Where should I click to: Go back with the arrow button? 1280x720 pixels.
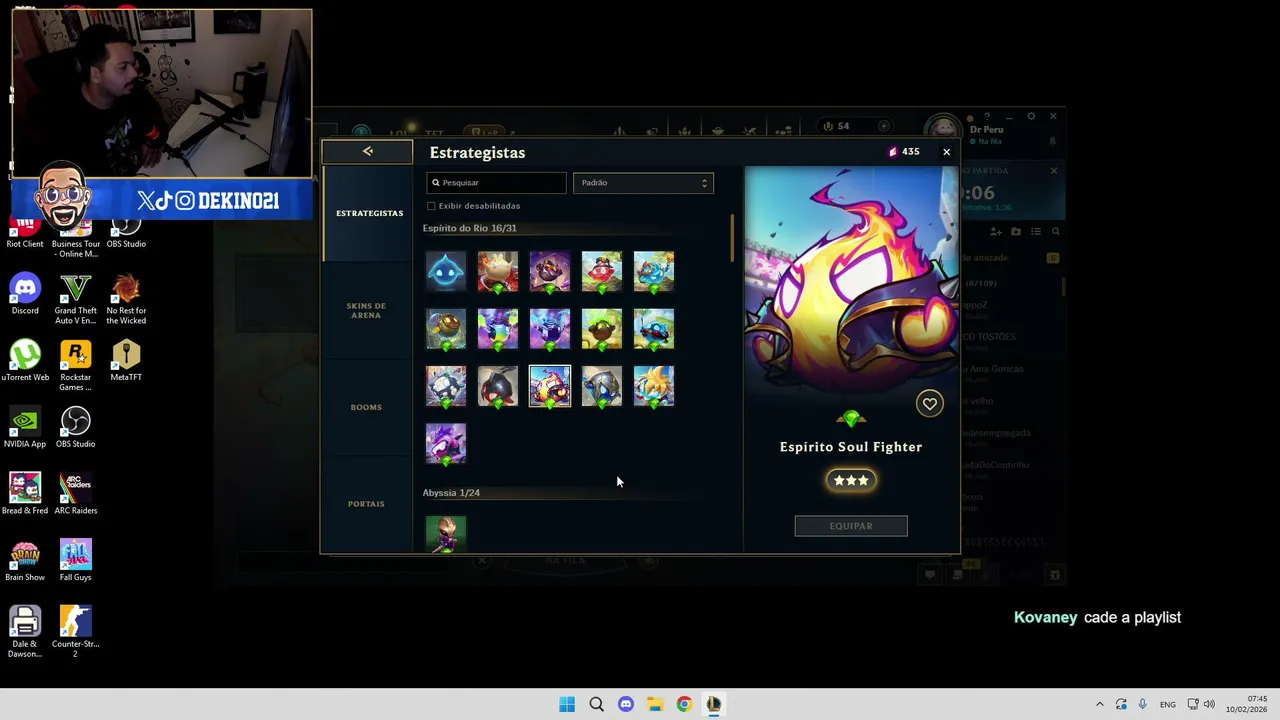click(367, 152)
